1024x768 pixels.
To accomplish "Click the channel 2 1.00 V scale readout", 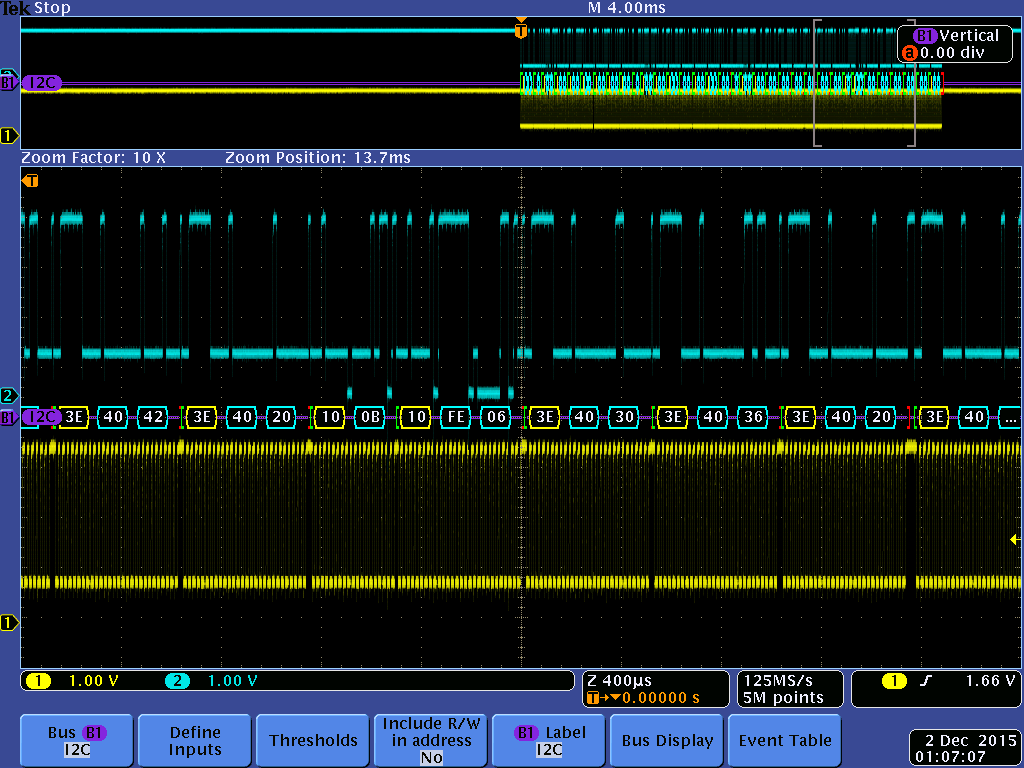I will click(x=232, y=681).
